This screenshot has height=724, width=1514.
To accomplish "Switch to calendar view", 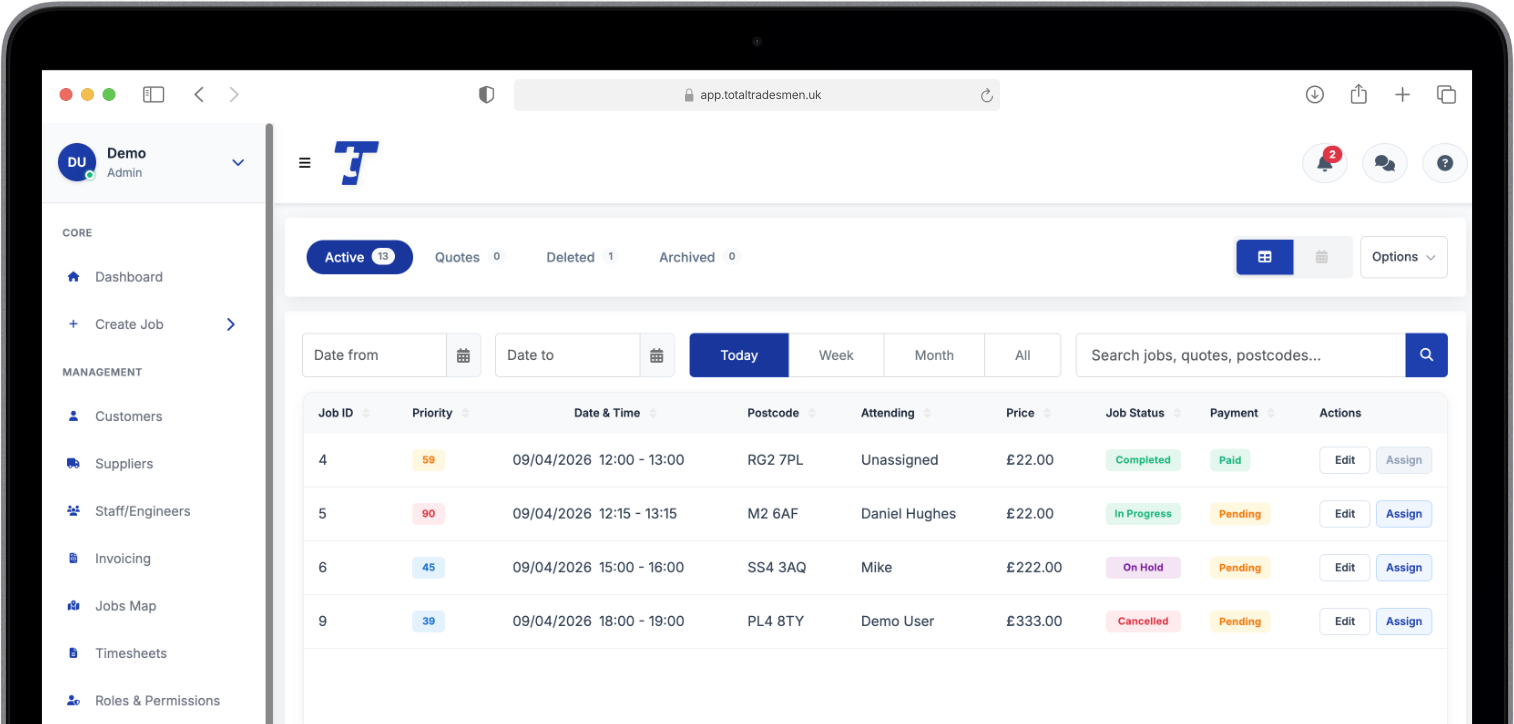I will click(x=1321, y=257).
